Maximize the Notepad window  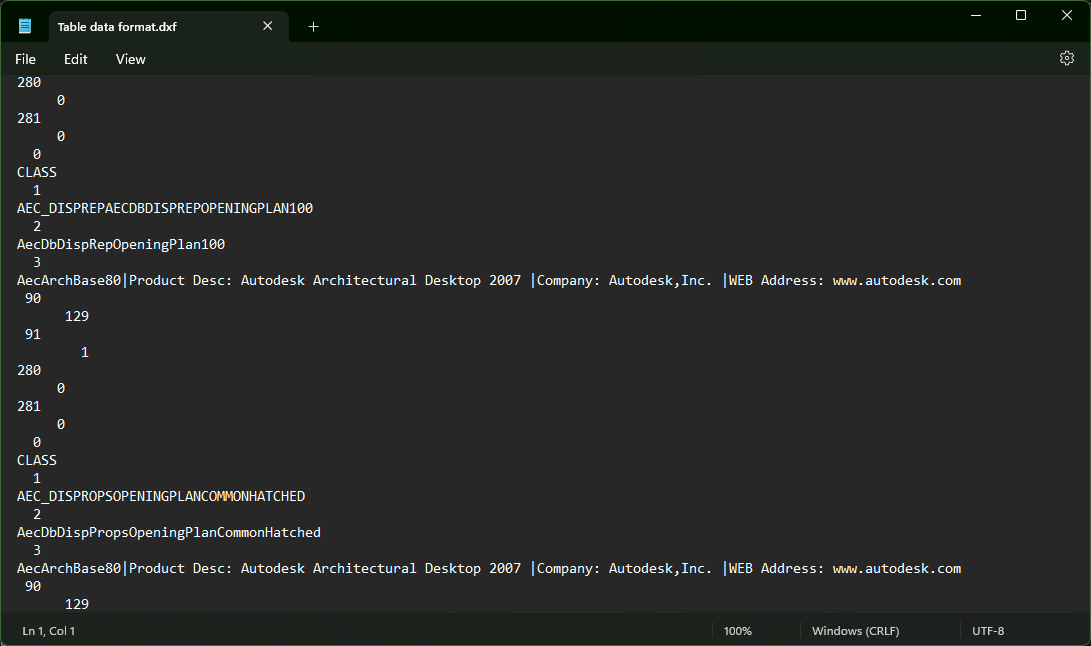(x=1021, y=15)
